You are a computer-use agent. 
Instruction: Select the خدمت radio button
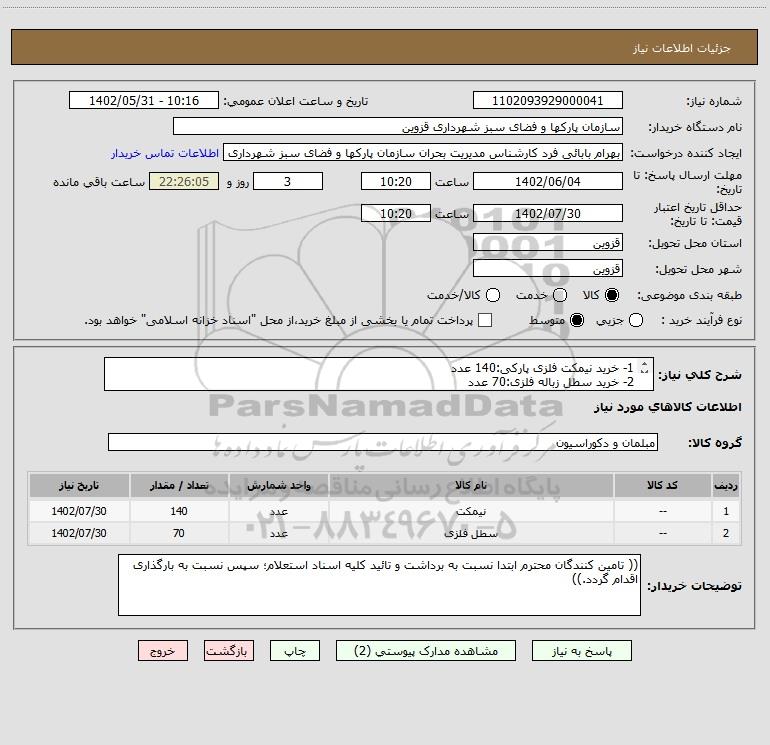[560, 295]
